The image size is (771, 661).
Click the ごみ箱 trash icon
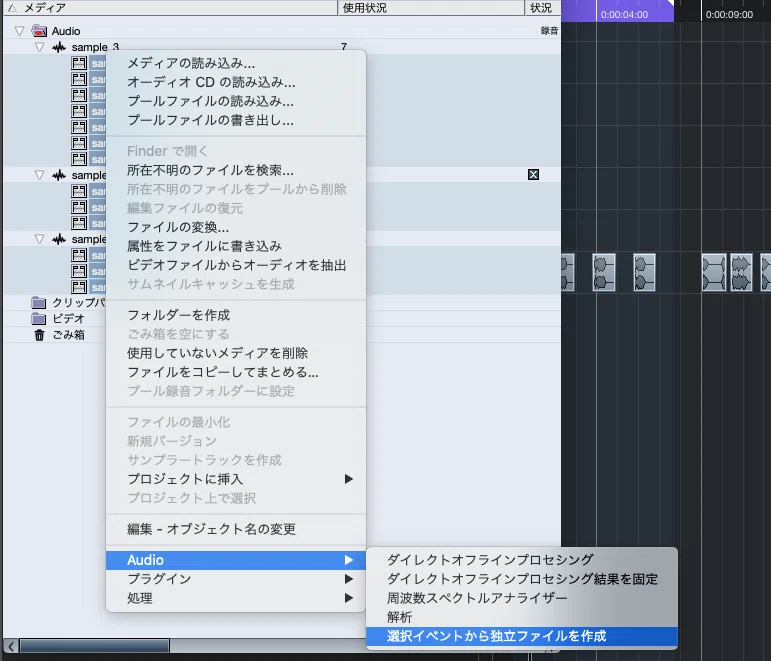point(39,335)
